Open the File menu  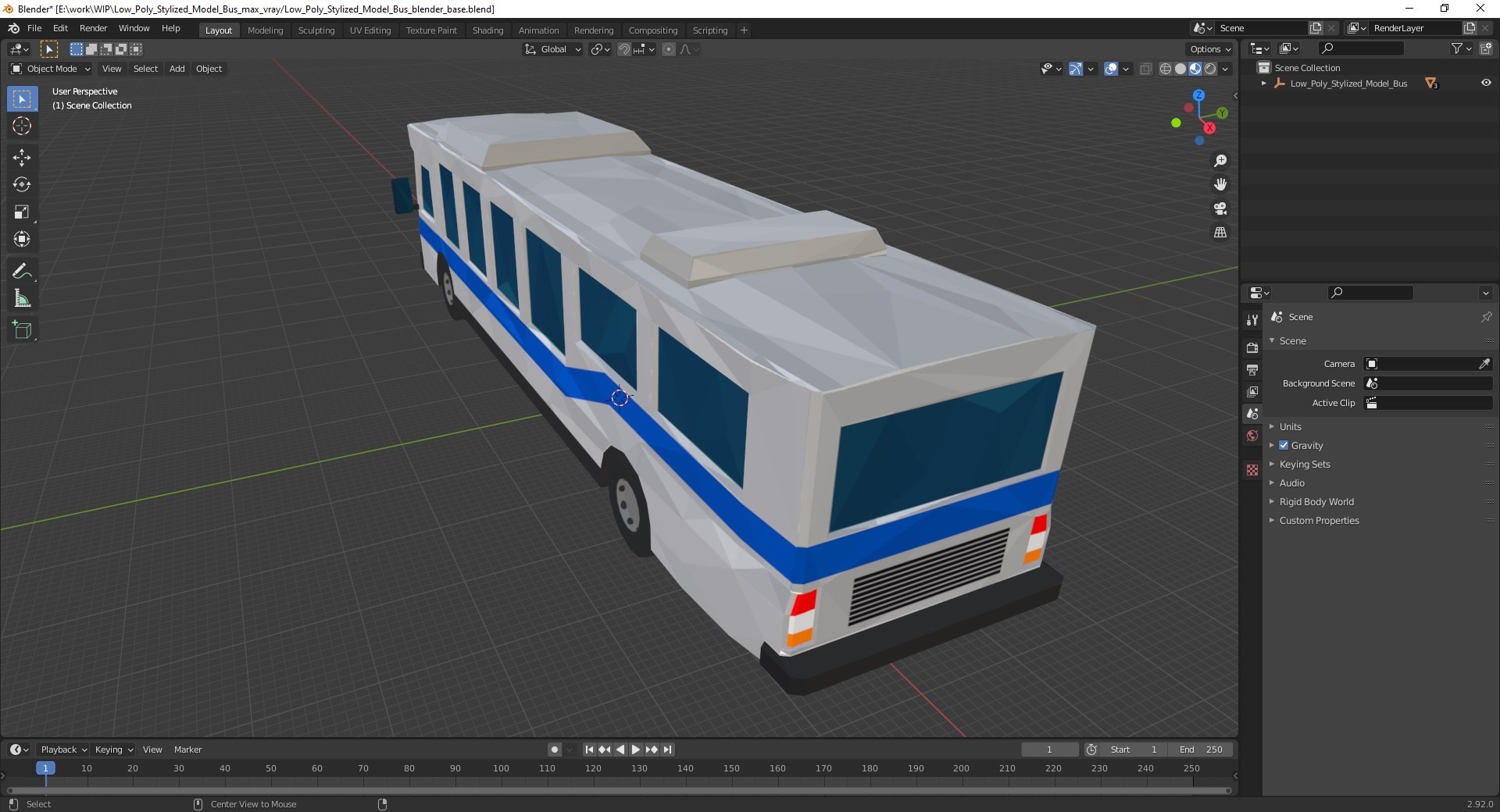pyautogui.click(x=34, y=28)
